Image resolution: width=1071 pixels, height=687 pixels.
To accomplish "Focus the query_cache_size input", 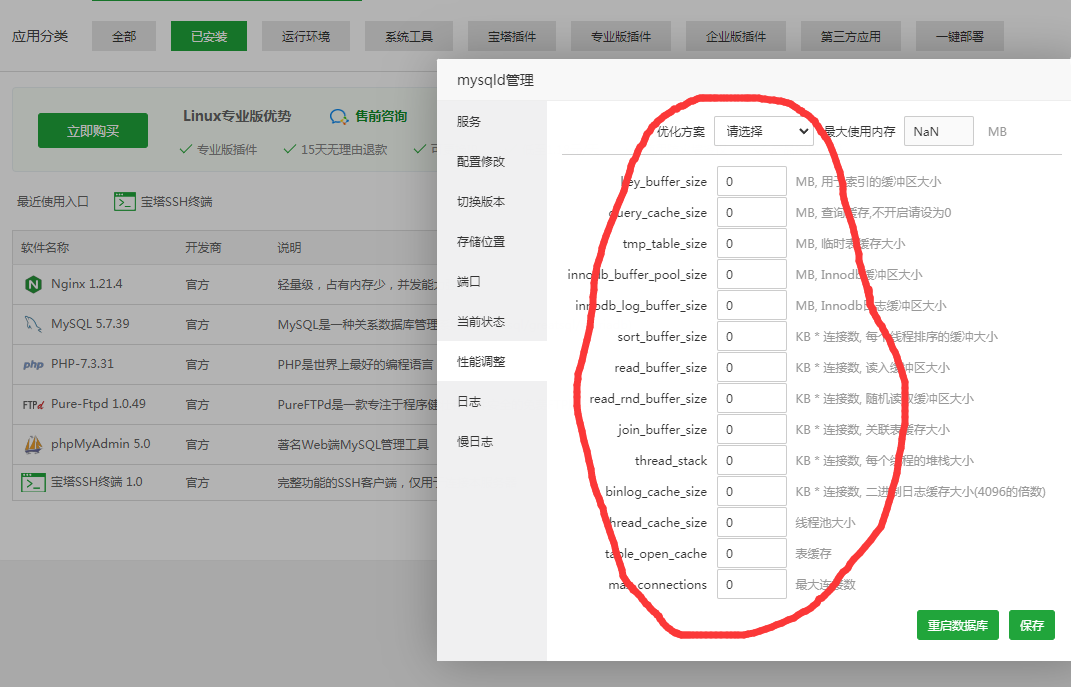I will point(751,212).
